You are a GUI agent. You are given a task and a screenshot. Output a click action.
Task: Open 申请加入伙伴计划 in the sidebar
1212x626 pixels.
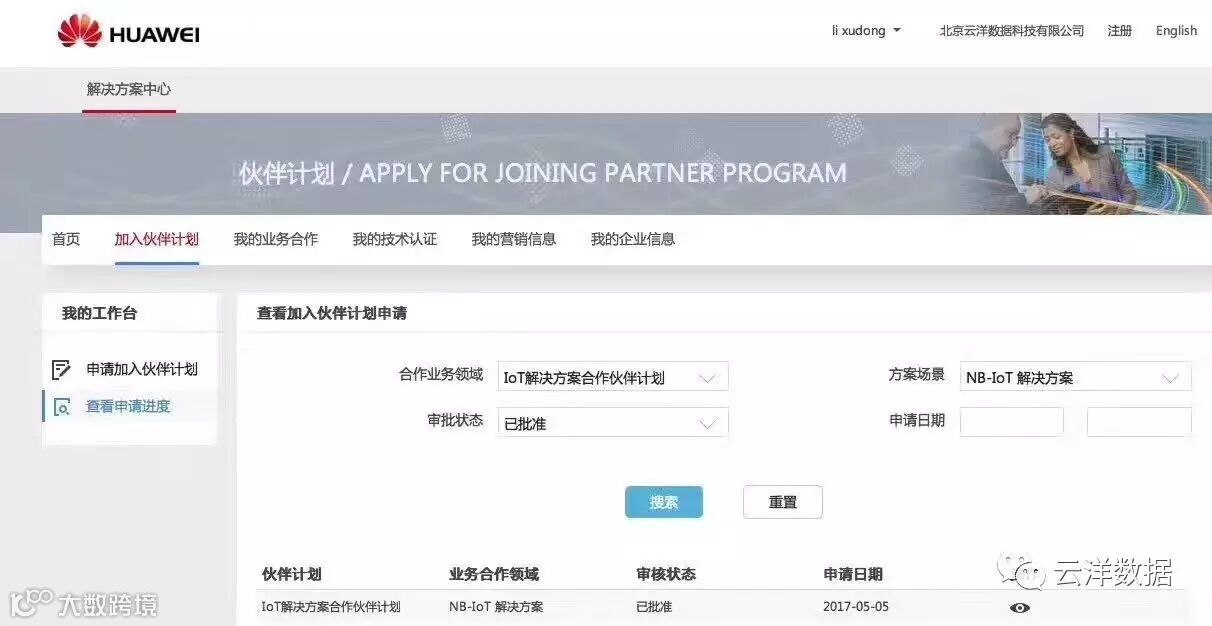point(142,369)
